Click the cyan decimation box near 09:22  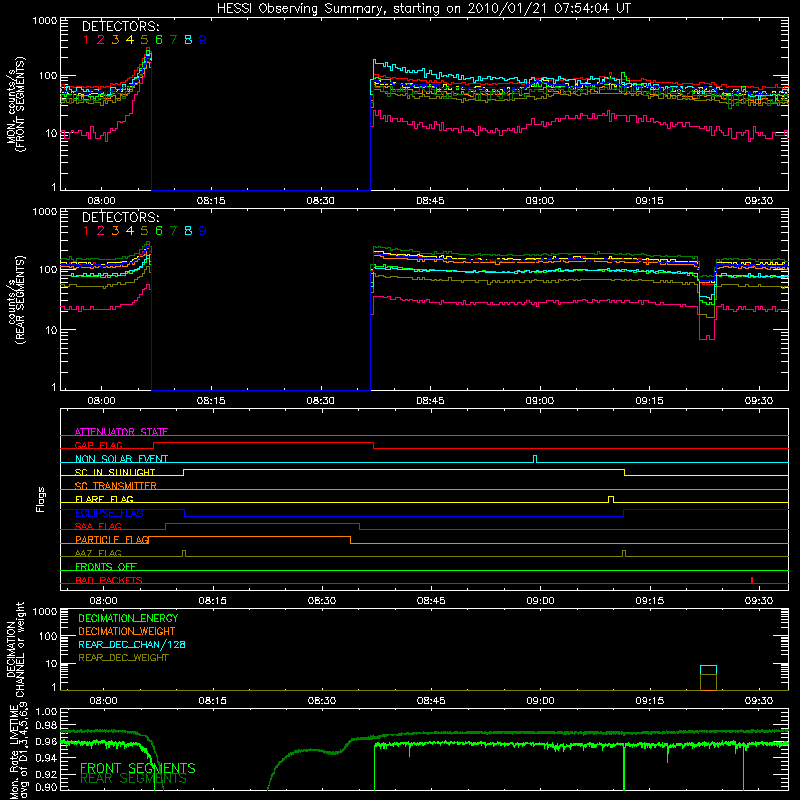point(708,670)
